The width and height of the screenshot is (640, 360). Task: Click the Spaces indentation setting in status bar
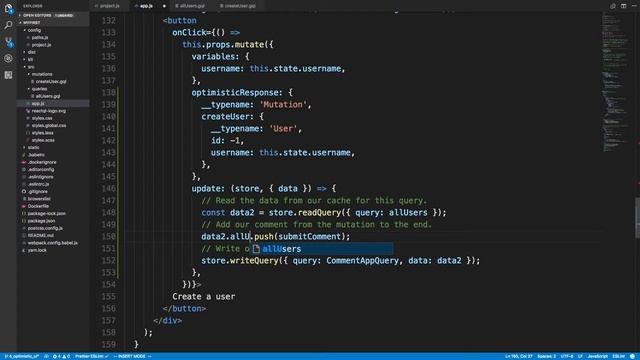547,356
